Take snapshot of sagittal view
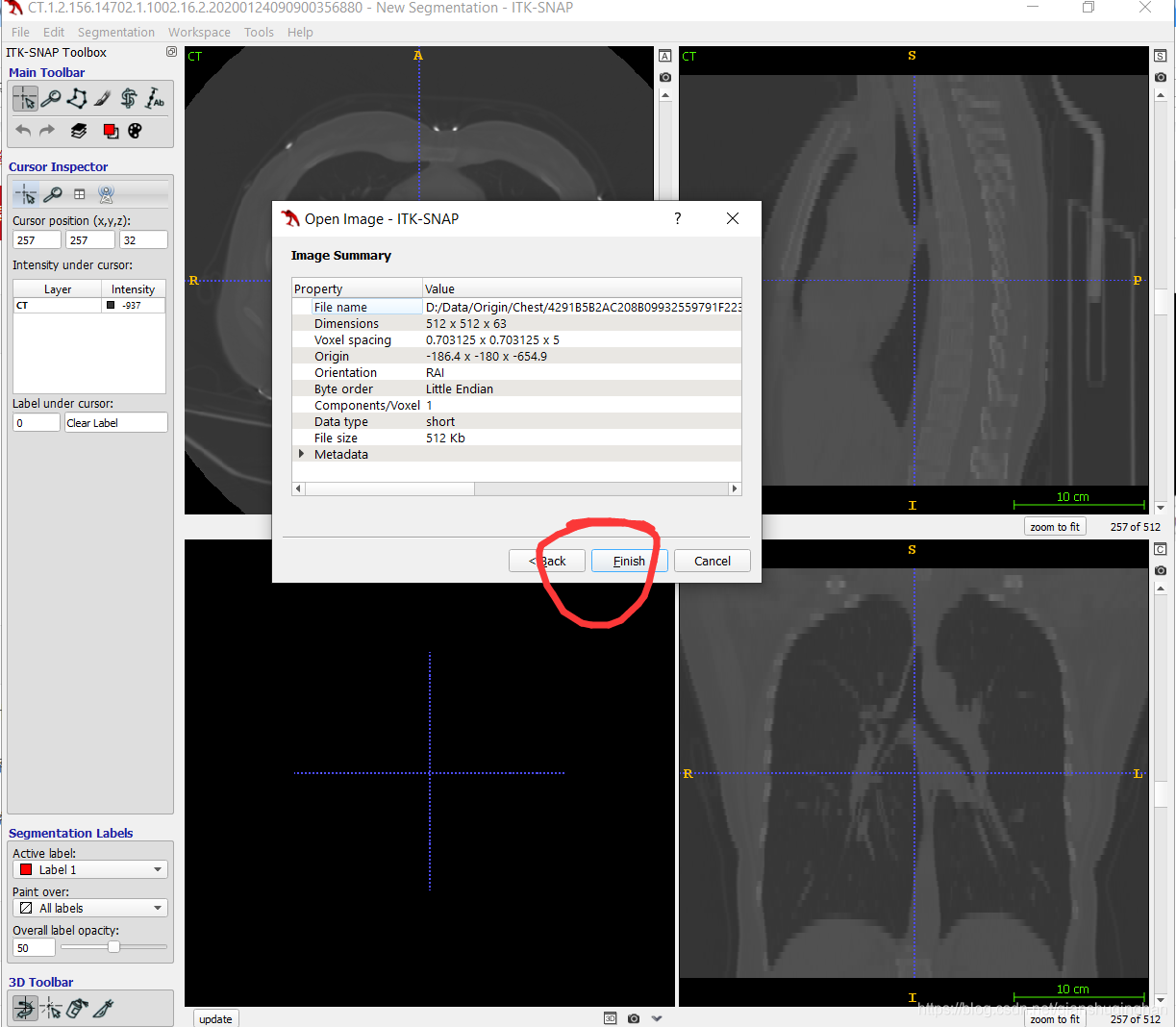Viewport: 1176px width, 1027px height. pyautogui.click(x=1161, y=77)
